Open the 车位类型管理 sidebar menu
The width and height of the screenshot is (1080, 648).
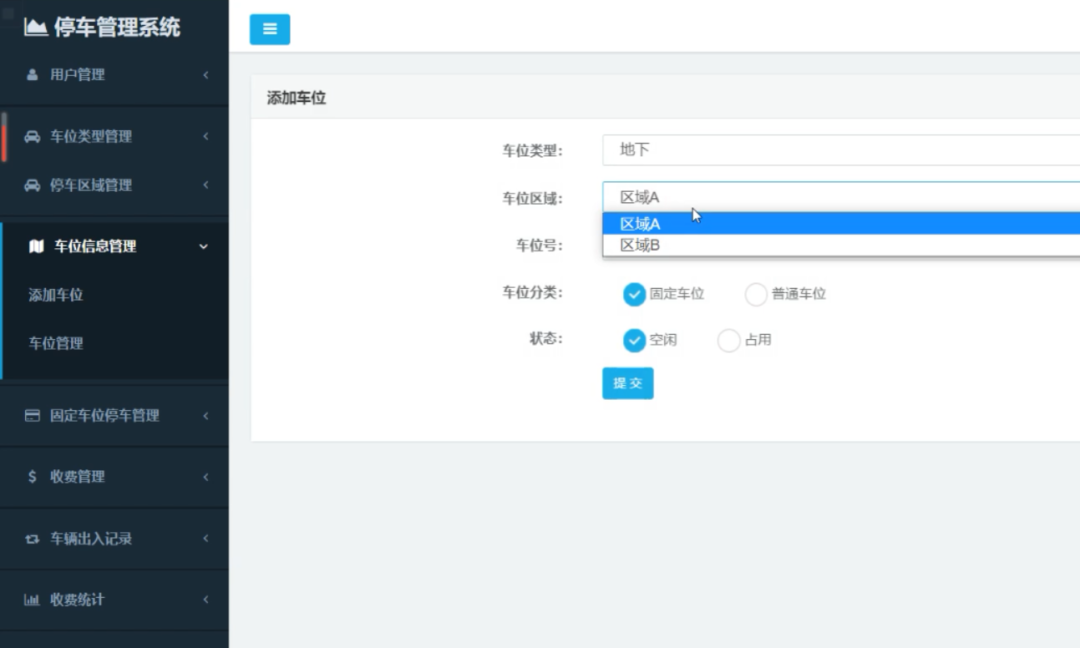pyautogui.click(x=114, y=136)
